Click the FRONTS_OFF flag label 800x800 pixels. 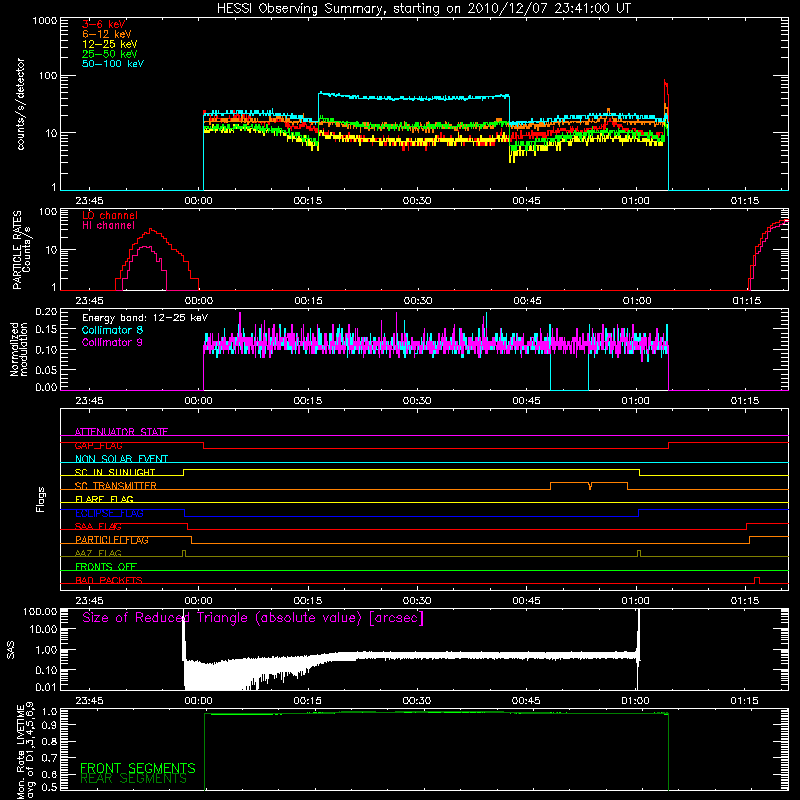click(106, 566)
